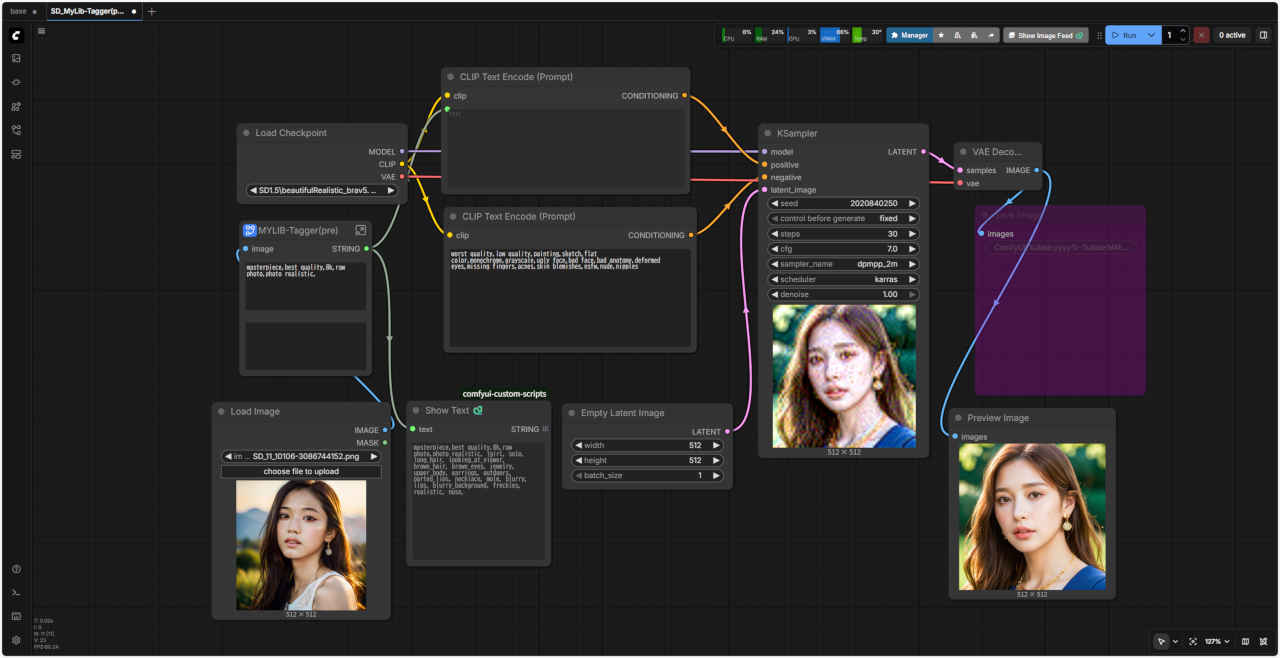Click choose file to upload button
The width and height of the screenshot is (1280, 658).
click(301, 471)
